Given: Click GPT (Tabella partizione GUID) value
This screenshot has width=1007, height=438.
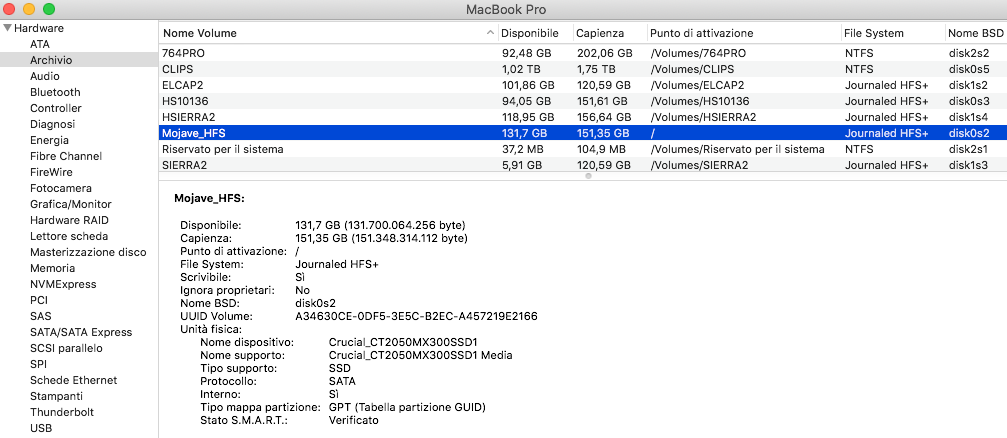Looking at the screenshot, I should coord(407,407).
